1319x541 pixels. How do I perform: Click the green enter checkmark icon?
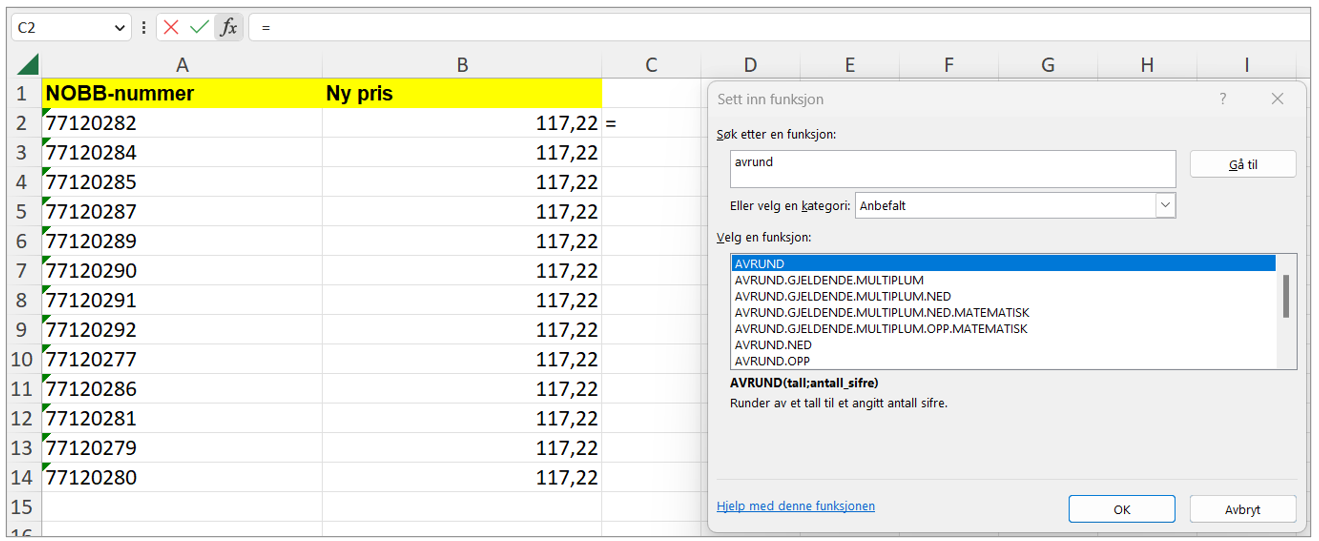coord(200,27)
